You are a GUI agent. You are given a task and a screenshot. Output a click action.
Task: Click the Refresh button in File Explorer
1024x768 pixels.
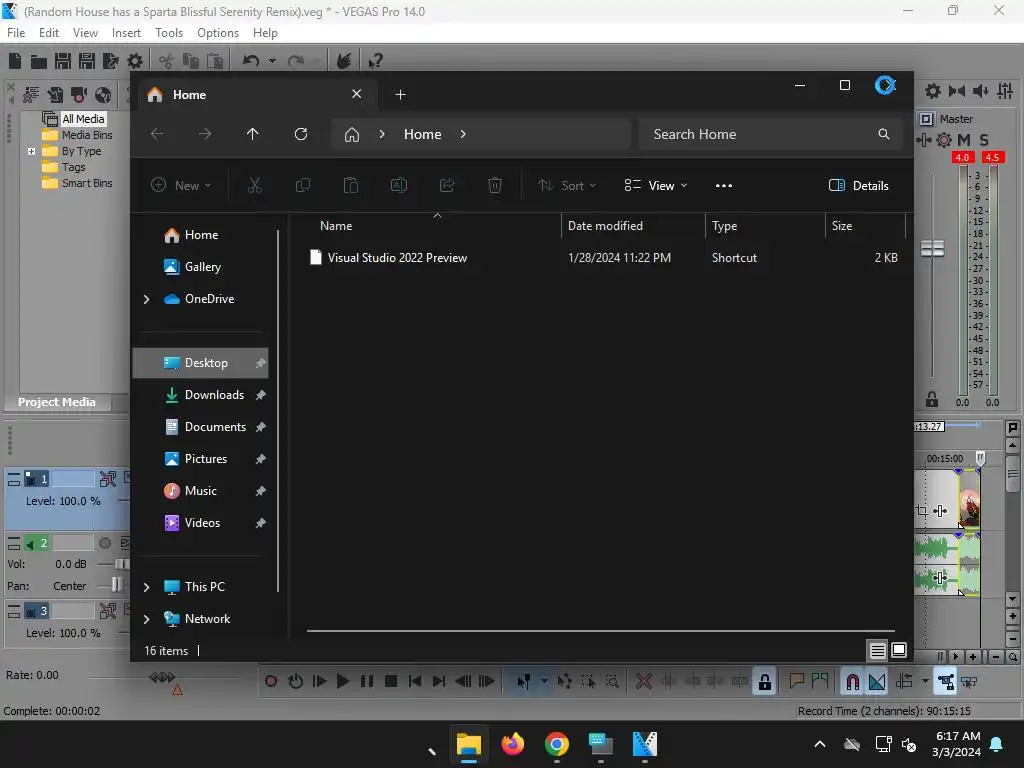(x=301, y=135)
